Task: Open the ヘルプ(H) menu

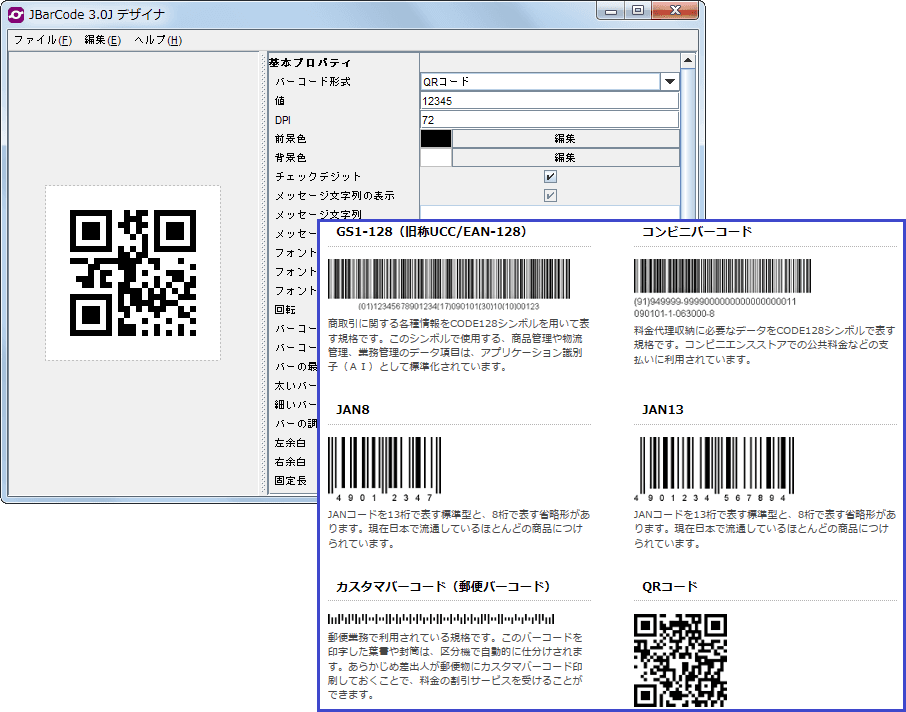Action: point(158,40)
